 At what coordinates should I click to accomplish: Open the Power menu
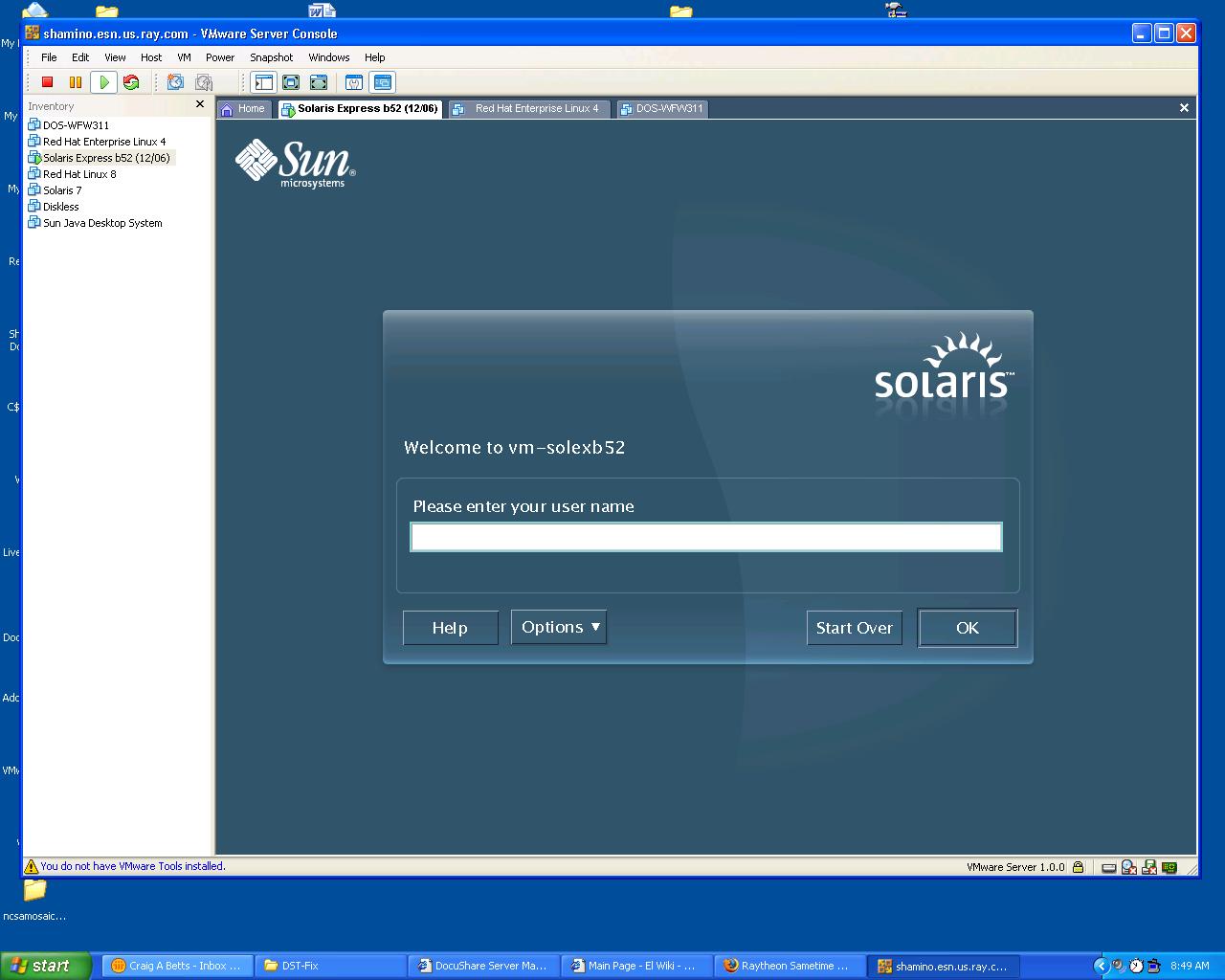[220, 57]
